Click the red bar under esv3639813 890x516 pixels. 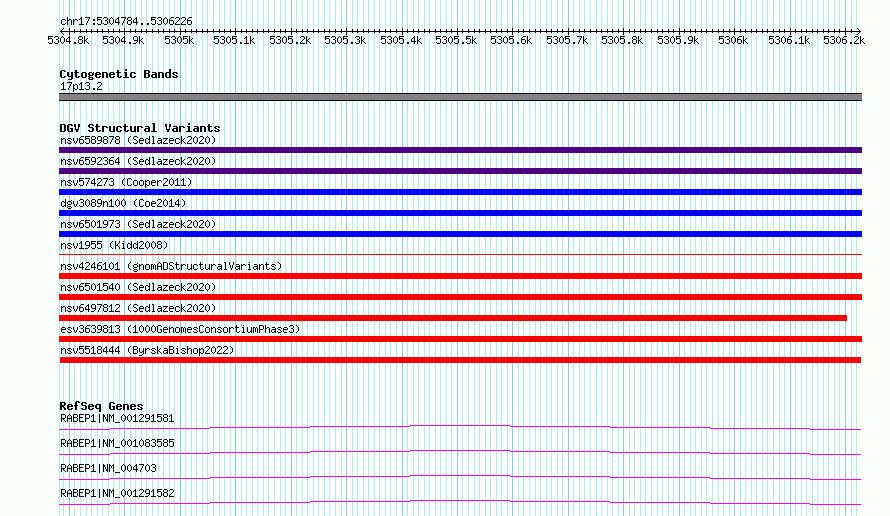click(x=460, y=339)
